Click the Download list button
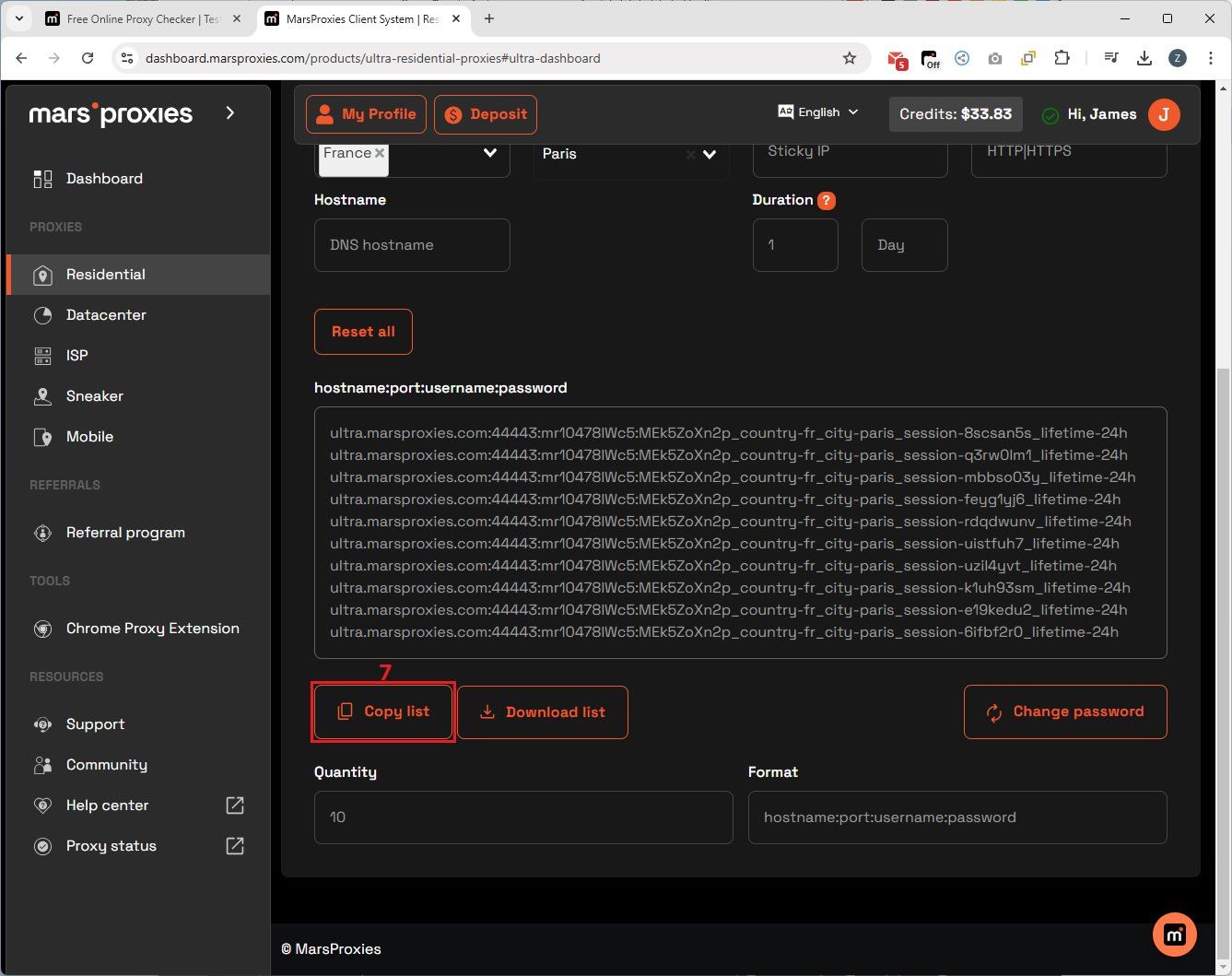Screen dimensions: 1232x976 pyautogui.click(x=542, y=711)
